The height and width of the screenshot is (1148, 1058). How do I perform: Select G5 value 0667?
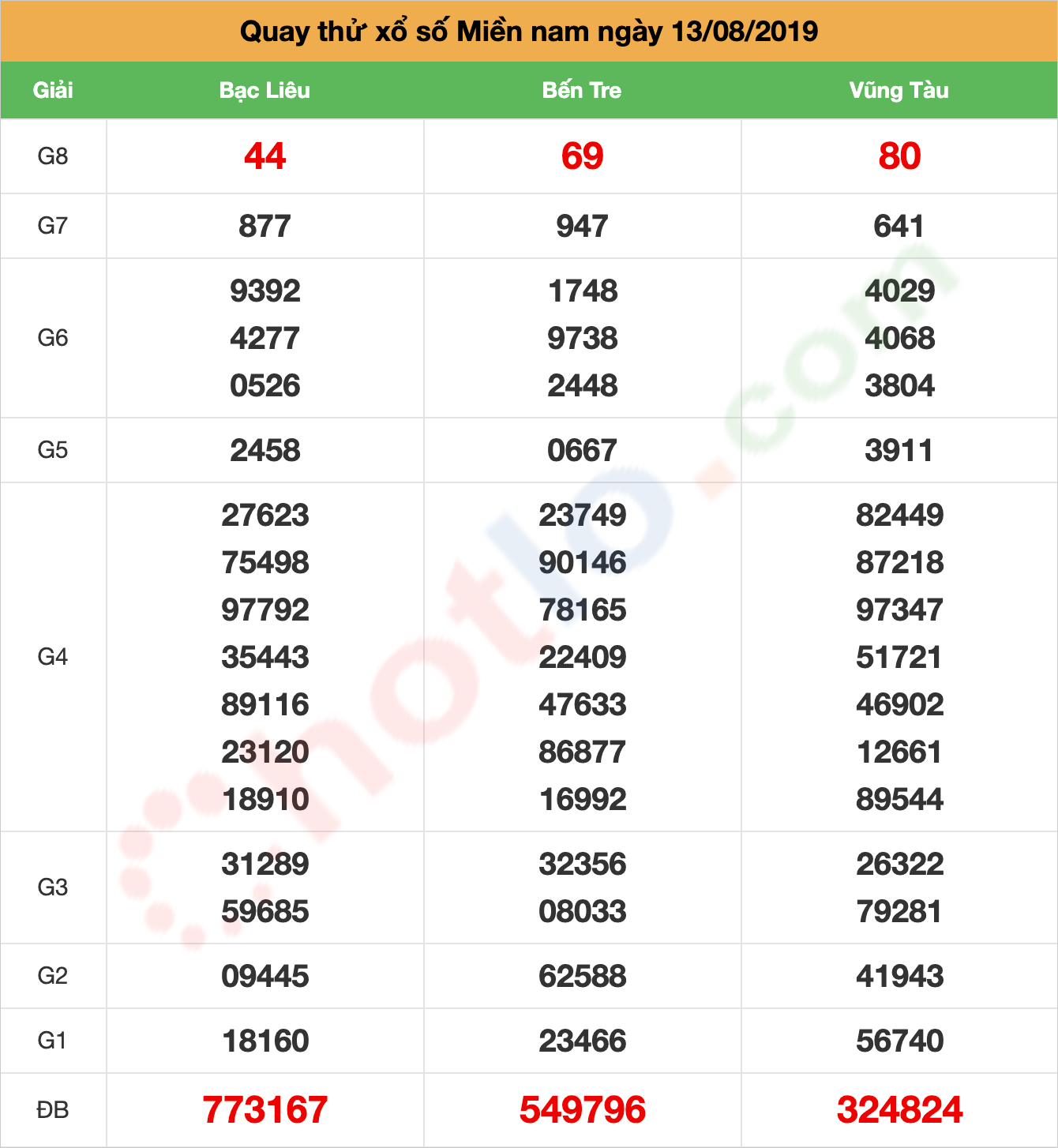[x=582, y=451]
